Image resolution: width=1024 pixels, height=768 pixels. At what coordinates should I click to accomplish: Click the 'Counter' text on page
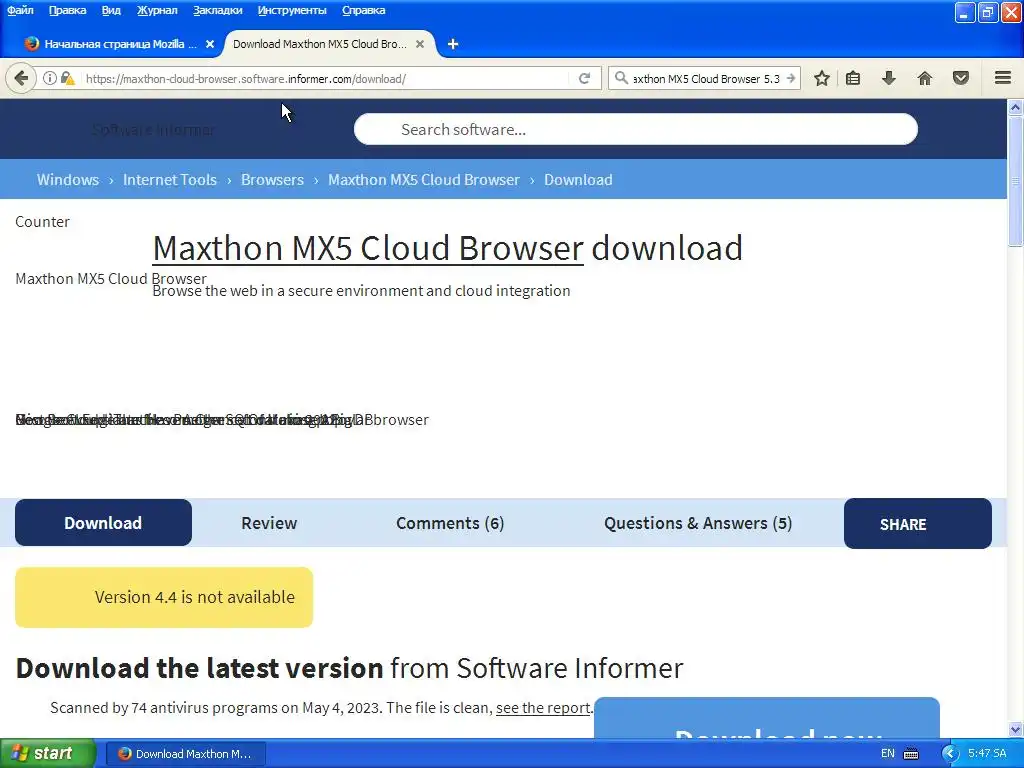tap(42, 222)
